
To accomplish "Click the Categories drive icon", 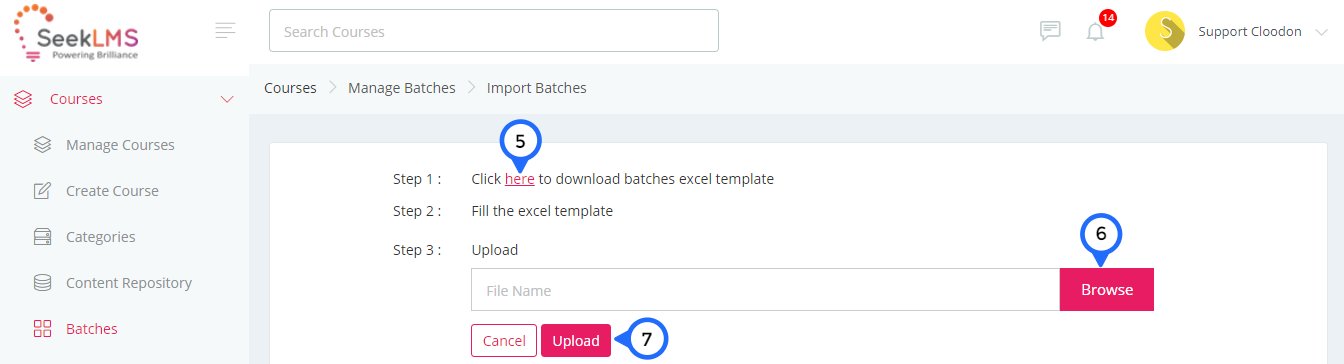I will (x=42, y=237).
